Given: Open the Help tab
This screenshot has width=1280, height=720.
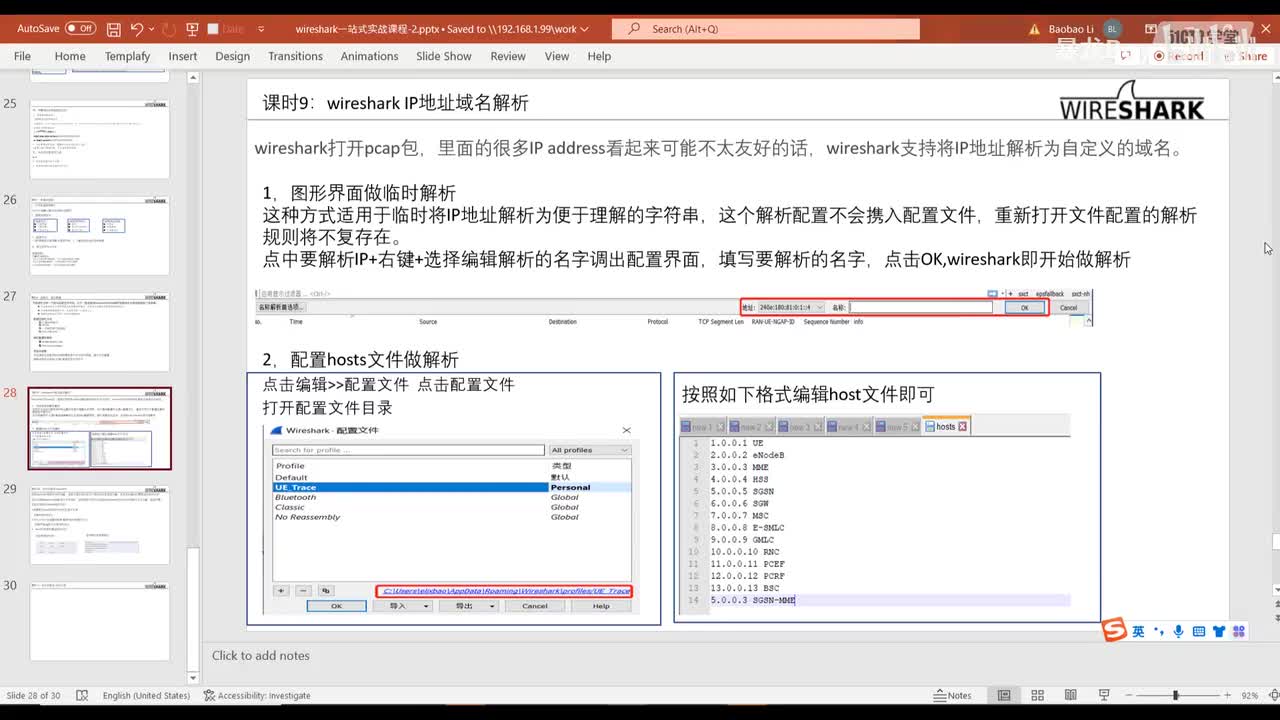Looking at the screenshot, I should [x=599, y=56].
